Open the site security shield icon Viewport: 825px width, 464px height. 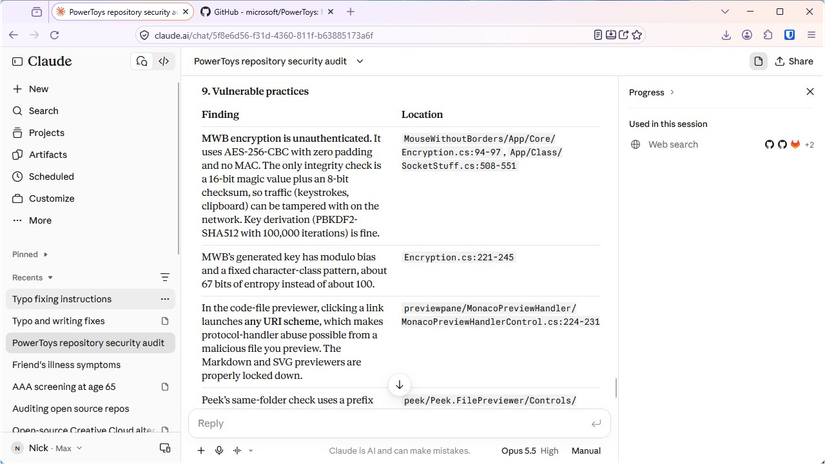144,36
